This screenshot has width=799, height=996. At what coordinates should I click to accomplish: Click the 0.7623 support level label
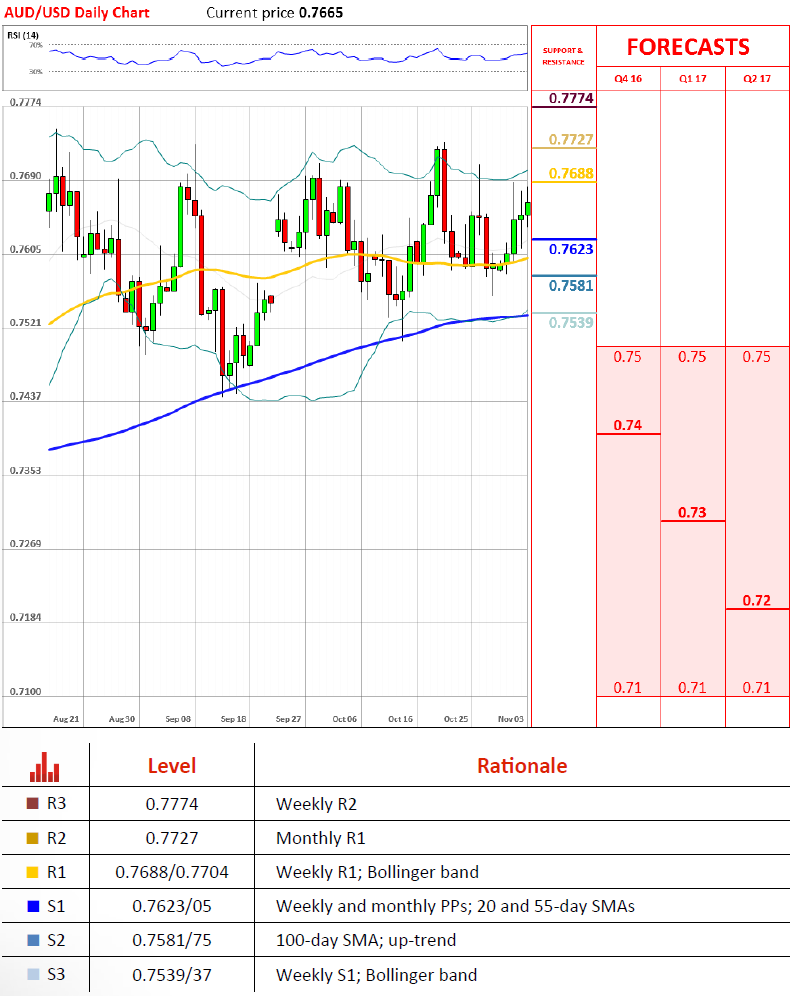coord(571,249)
